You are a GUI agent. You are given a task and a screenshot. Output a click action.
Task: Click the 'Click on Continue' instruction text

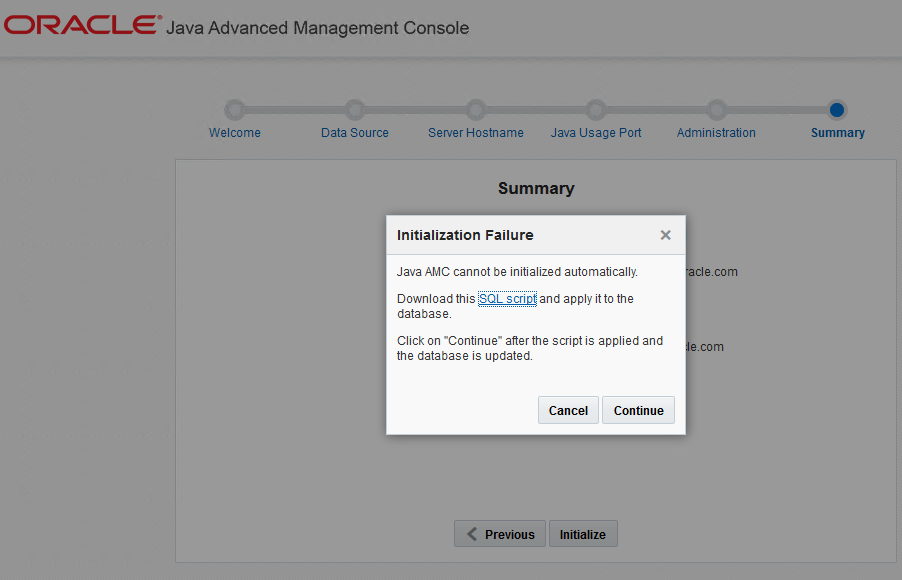[x=530, y=348]
